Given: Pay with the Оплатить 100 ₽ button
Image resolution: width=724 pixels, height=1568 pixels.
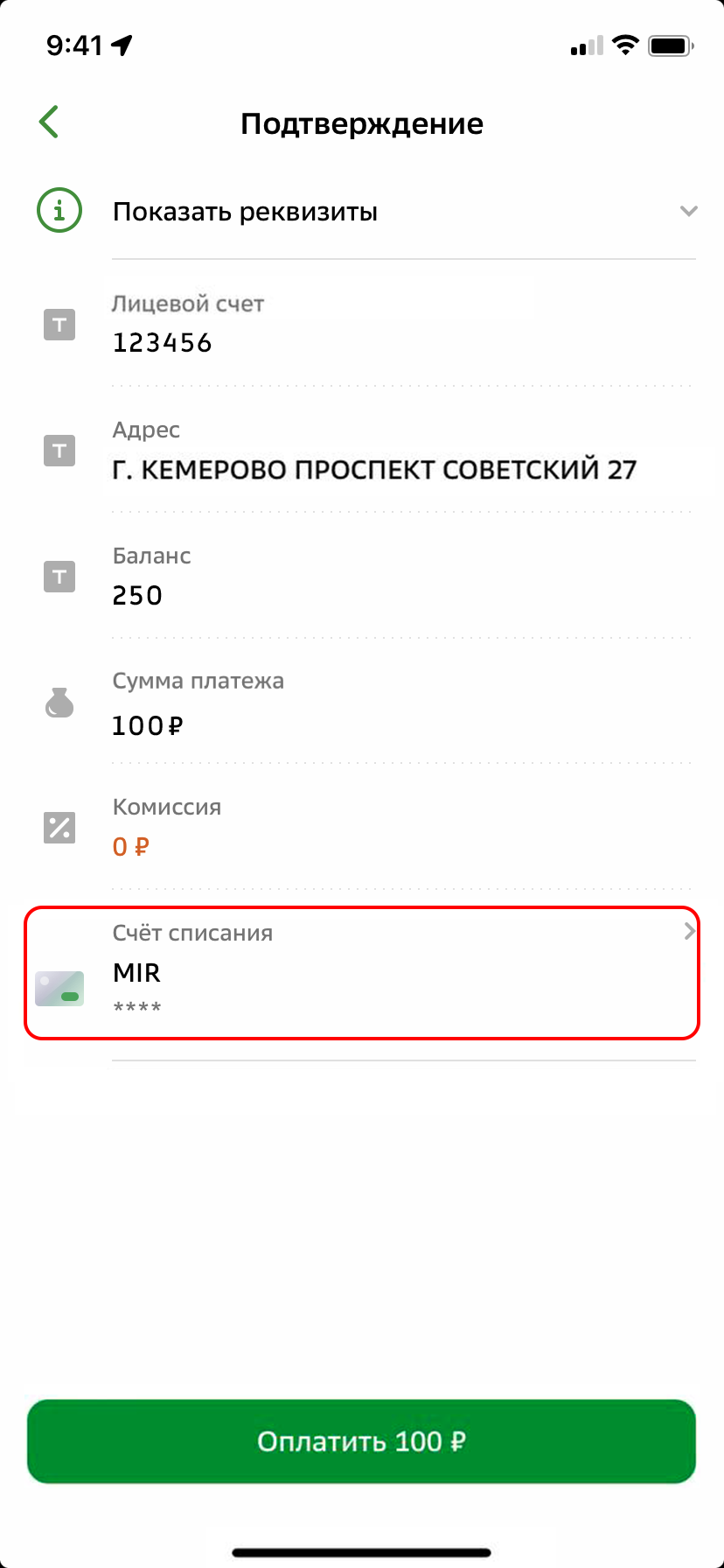Looking at the screenshot, I should pos(361,1441).
